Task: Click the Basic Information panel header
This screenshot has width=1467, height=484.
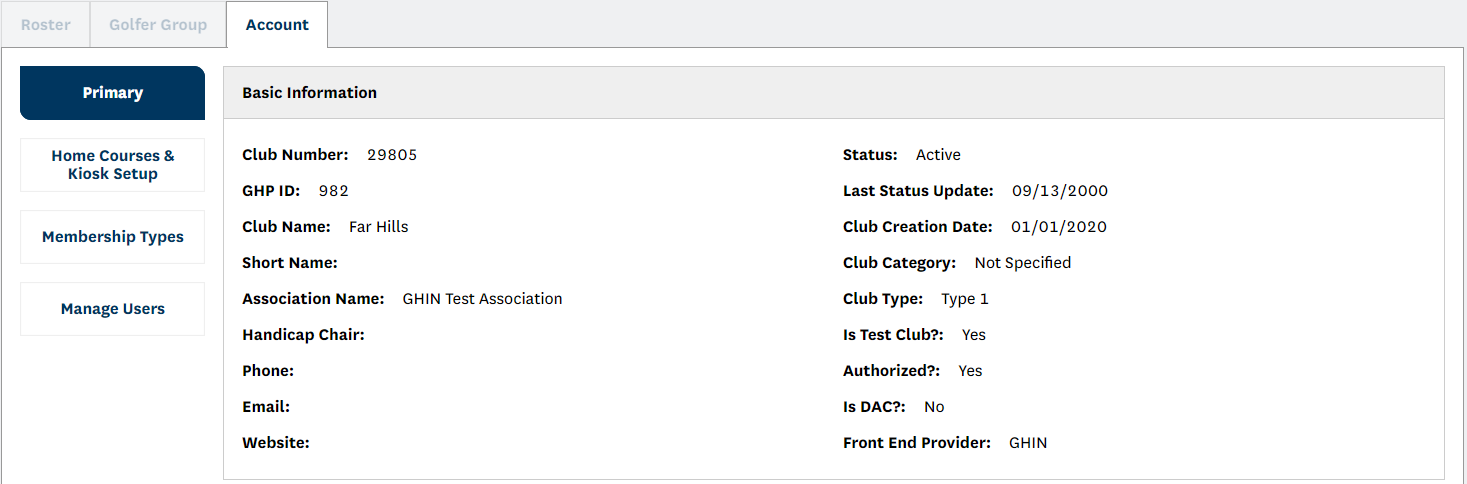Action: point(310,93)
